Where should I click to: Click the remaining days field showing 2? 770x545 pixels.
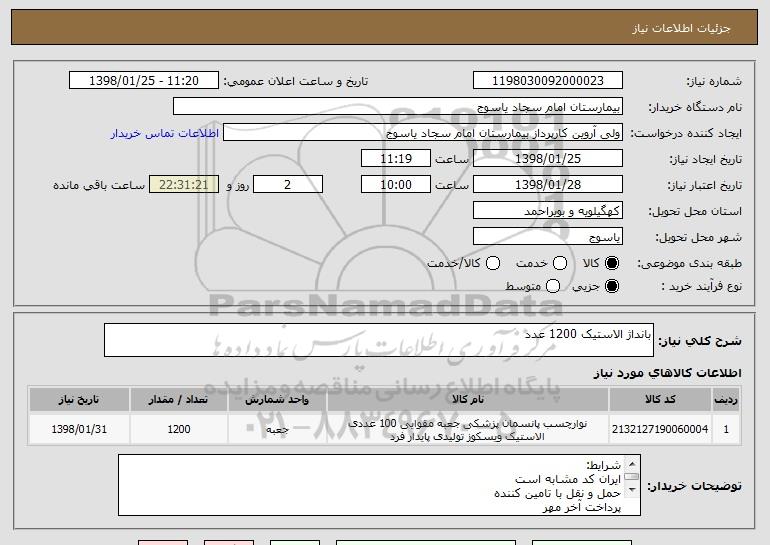pos(288,185)
